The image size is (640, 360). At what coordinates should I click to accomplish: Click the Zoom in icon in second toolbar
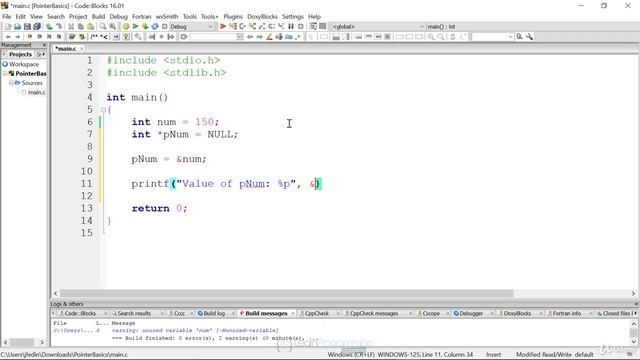pos(431,37)
